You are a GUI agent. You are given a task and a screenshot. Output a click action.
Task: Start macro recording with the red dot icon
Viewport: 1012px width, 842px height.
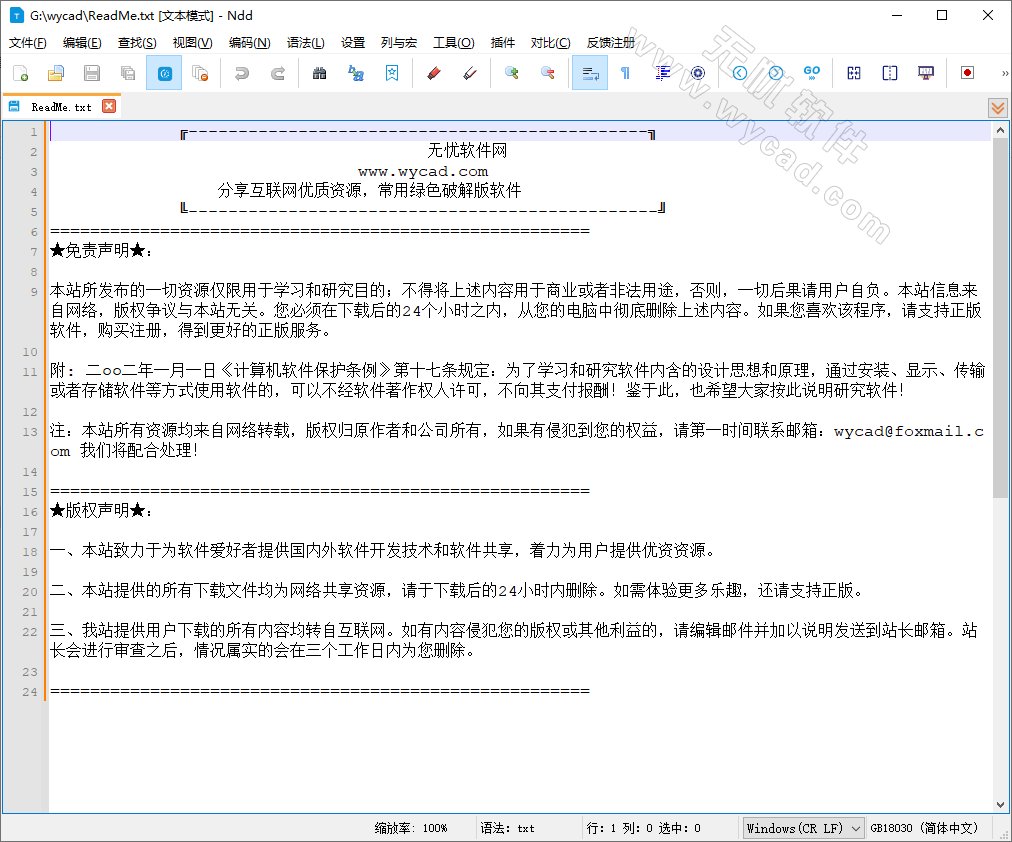click(966, 73)
